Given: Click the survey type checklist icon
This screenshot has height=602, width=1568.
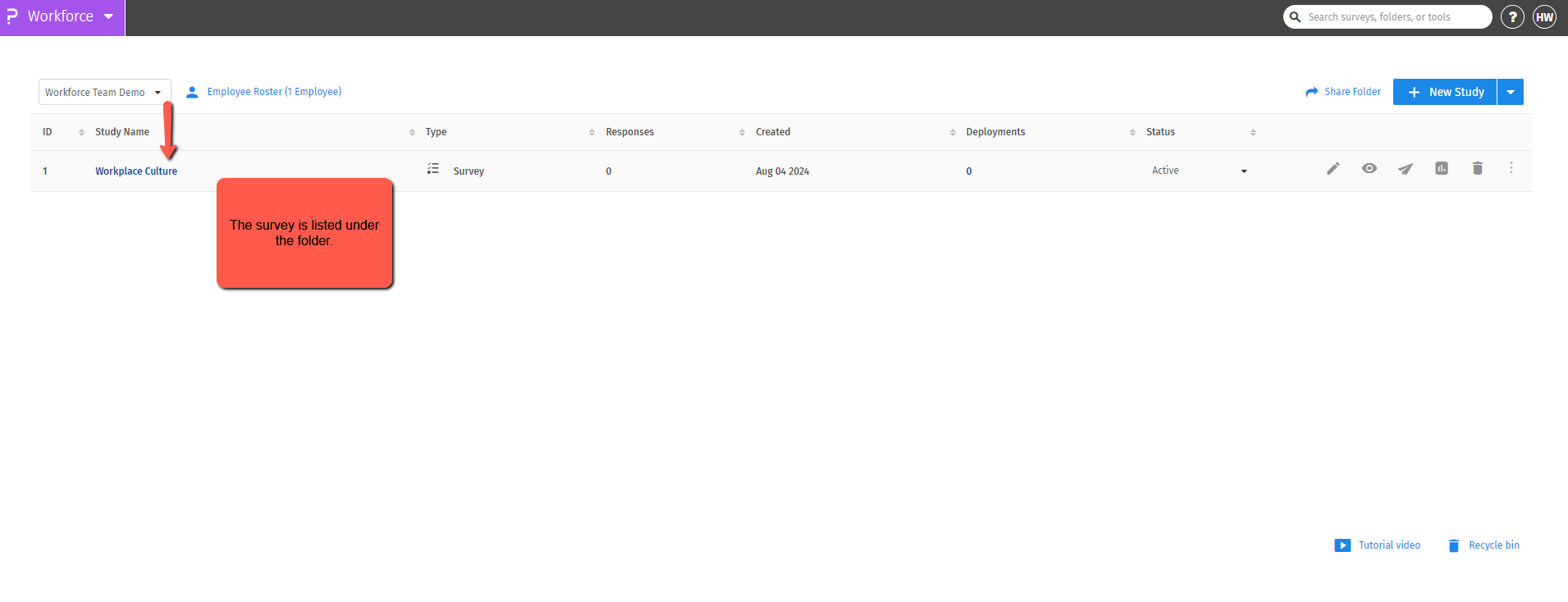Looking at the screenshot, I should pyautogui.click(x=433, y=169).
